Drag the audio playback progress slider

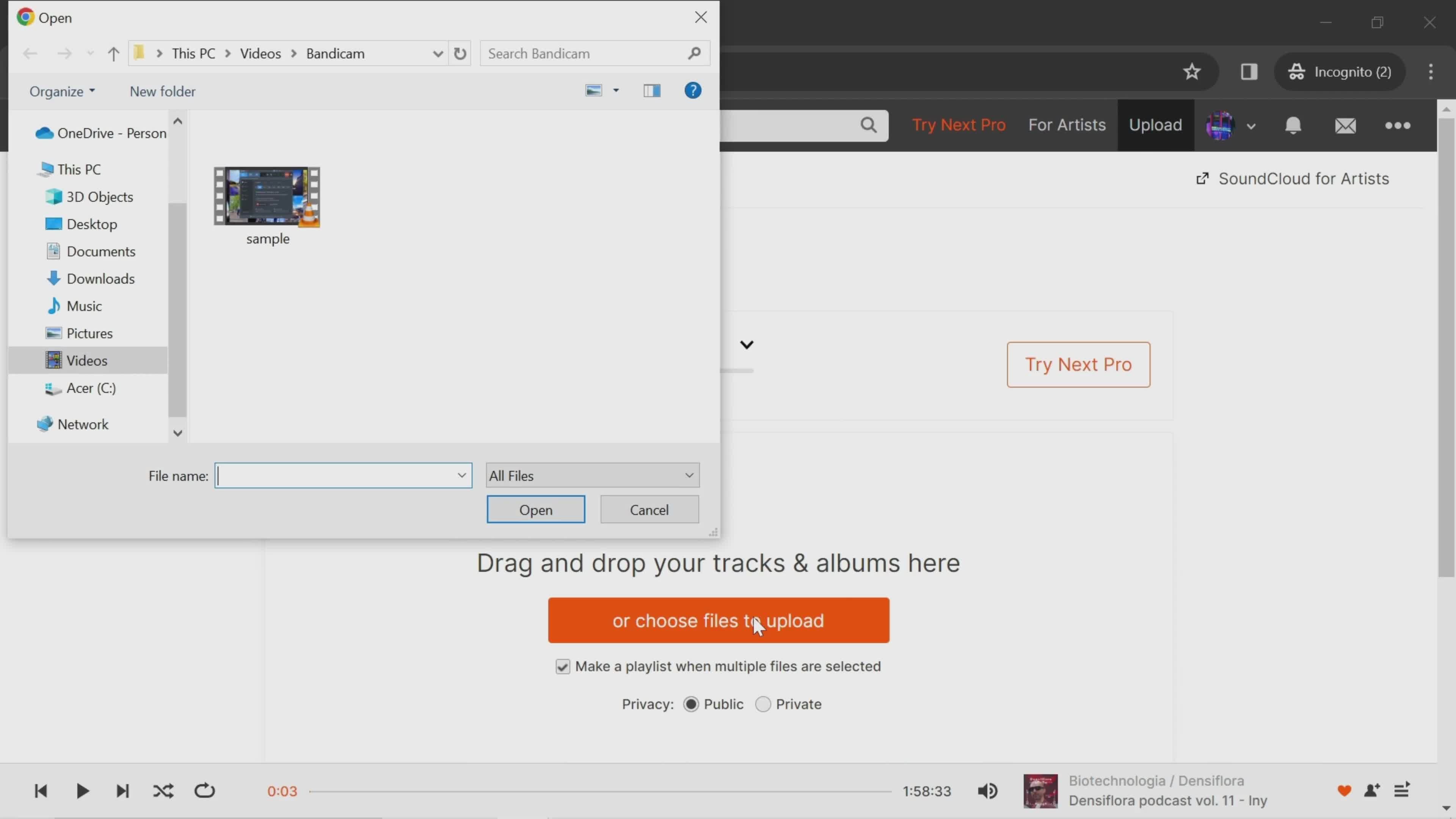click(308, 791)
